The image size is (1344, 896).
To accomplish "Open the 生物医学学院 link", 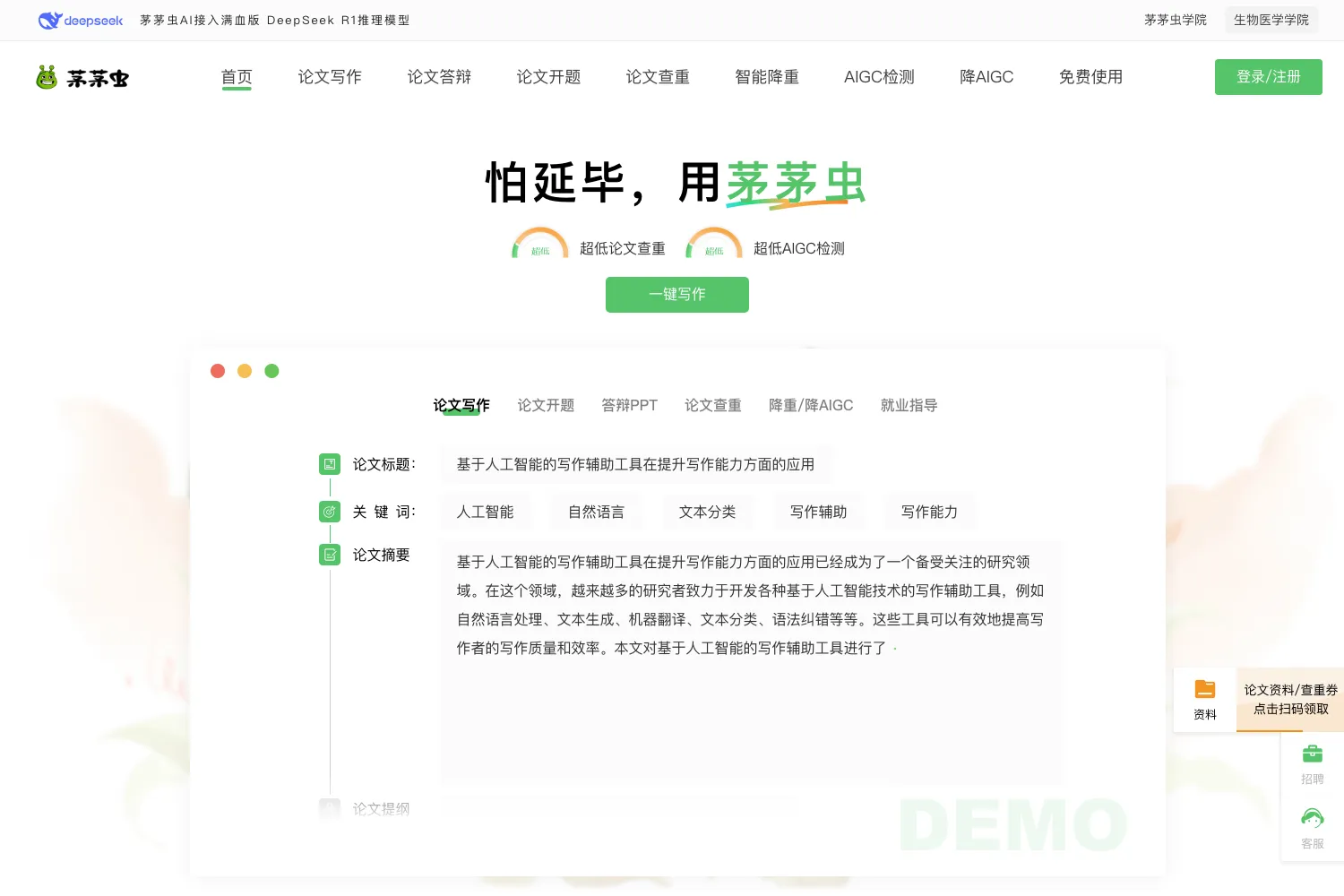I will point(1271,20).
